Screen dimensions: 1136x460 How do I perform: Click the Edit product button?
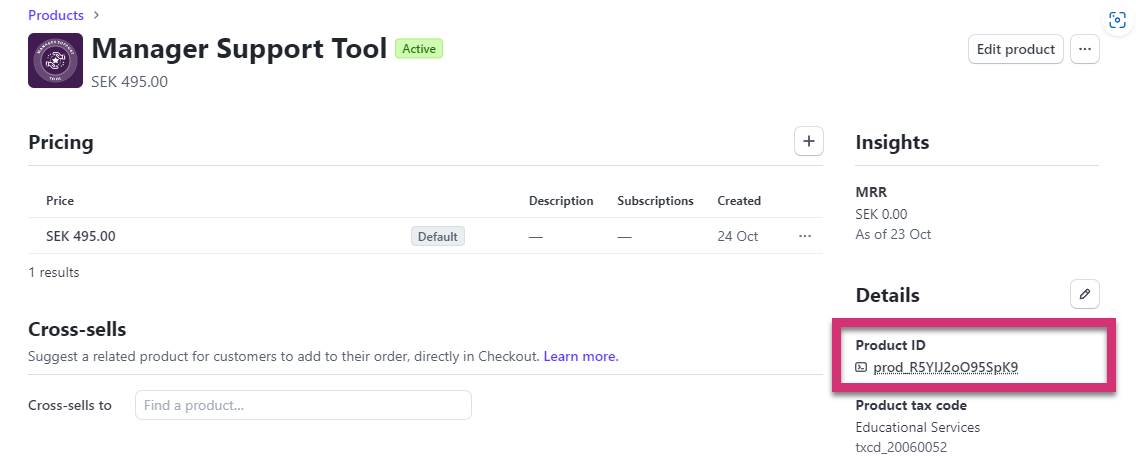click(x=1015, y=49)
